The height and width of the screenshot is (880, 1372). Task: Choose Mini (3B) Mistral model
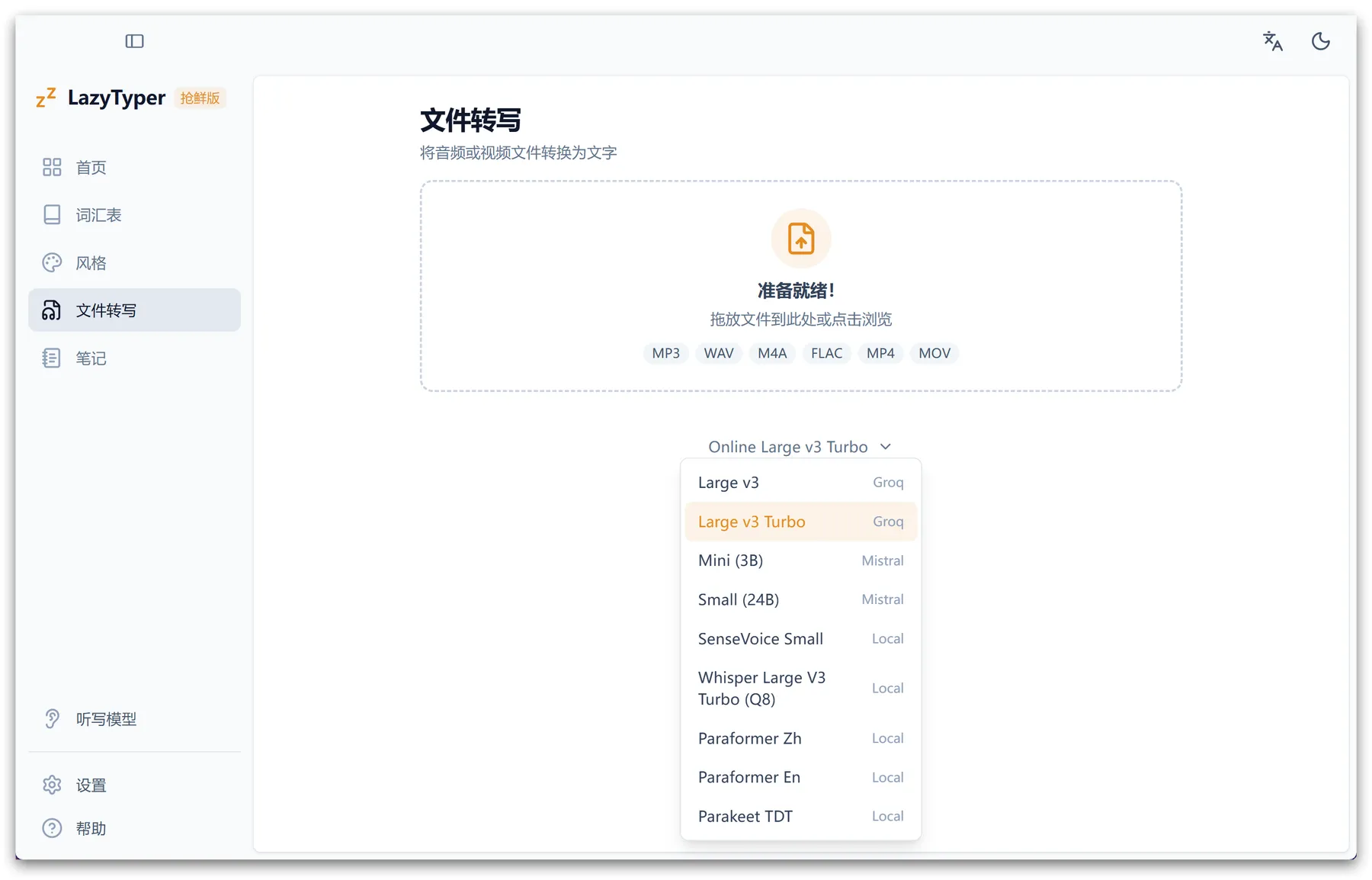[800, 560]
